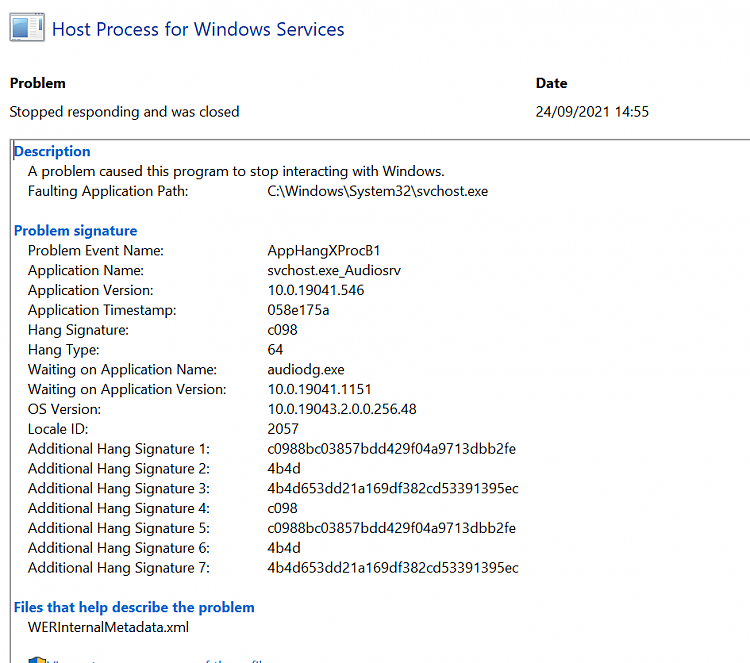This screenshot has width=750, height=663.
Task: Click the date 24/09/2021 14:55
Action: 592,112
